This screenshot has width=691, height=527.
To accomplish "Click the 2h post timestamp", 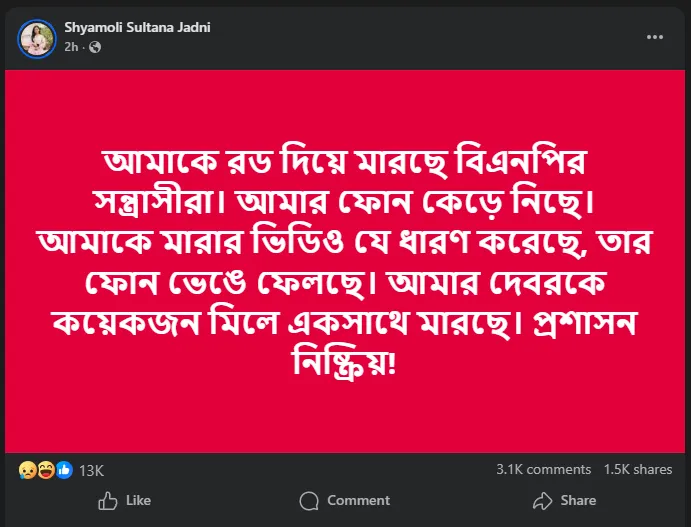I will coord(72,47).
